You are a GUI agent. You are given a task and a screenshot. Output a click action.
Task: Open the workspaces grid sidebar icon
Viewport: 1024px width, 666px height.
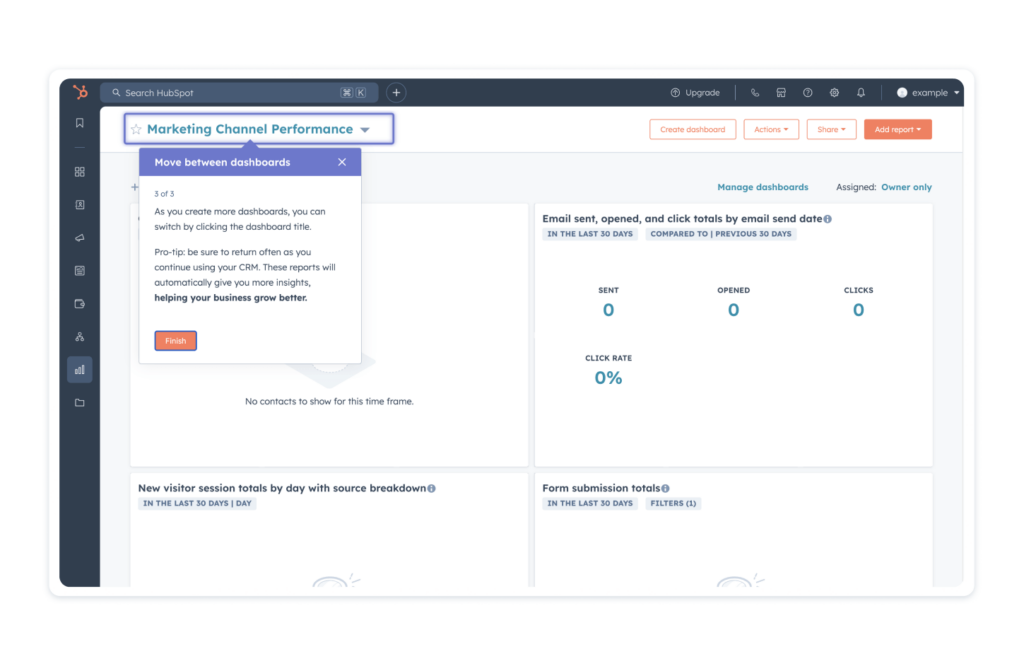(80, 172)
